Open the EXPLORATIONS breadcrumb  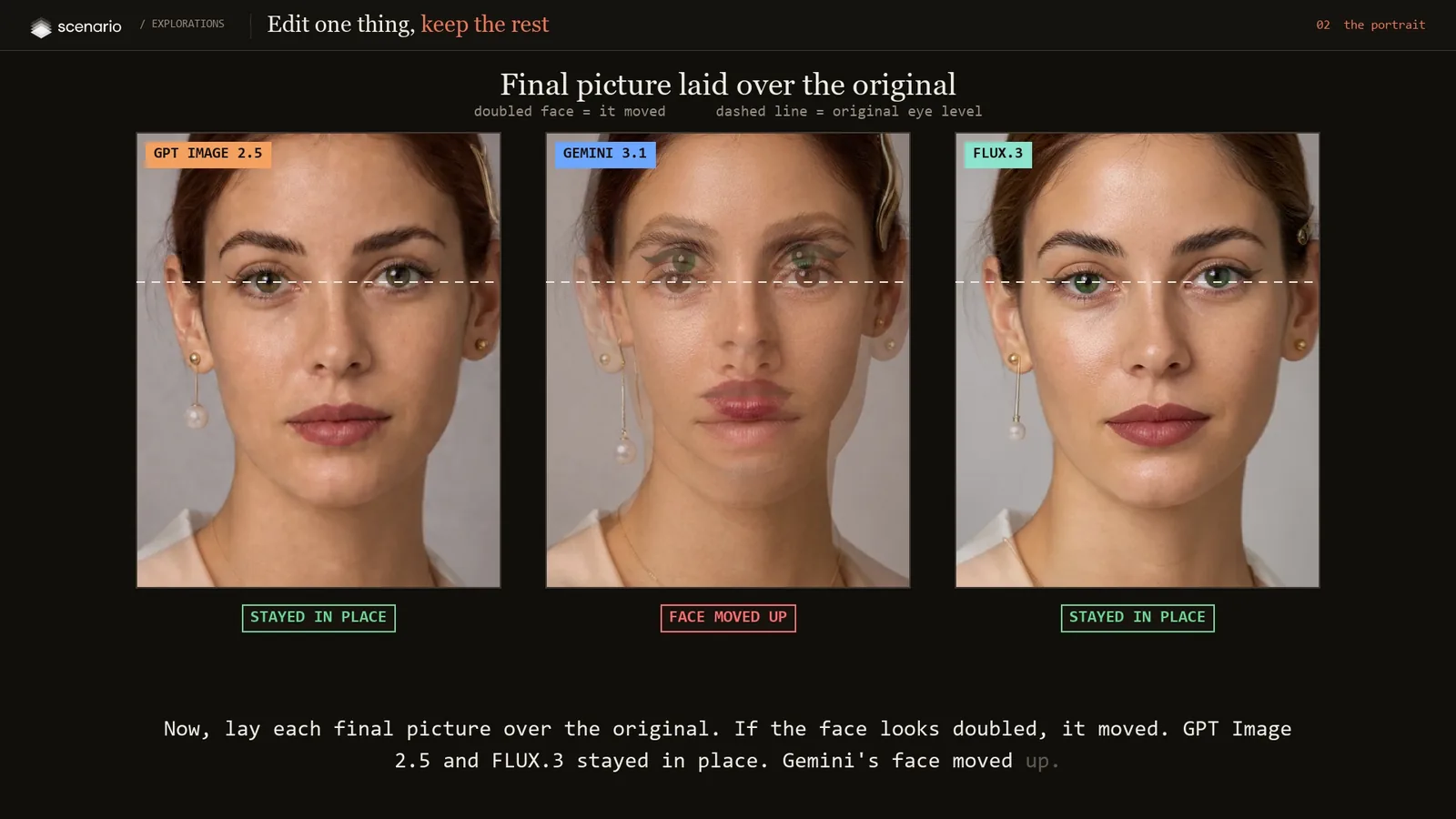tap(187, 24)
